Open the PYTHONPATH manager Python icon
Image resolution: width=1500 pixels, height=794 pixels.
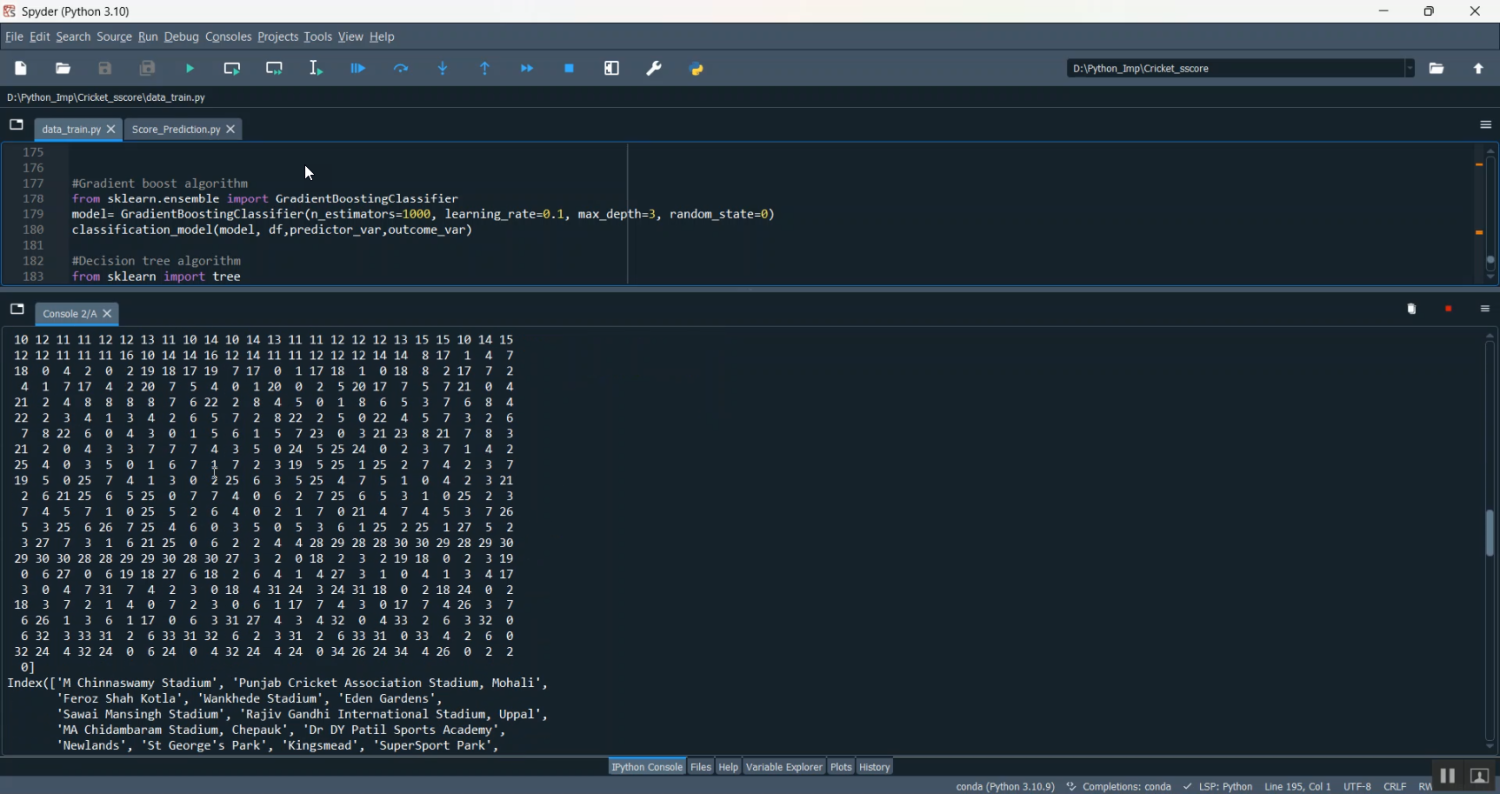697,69
